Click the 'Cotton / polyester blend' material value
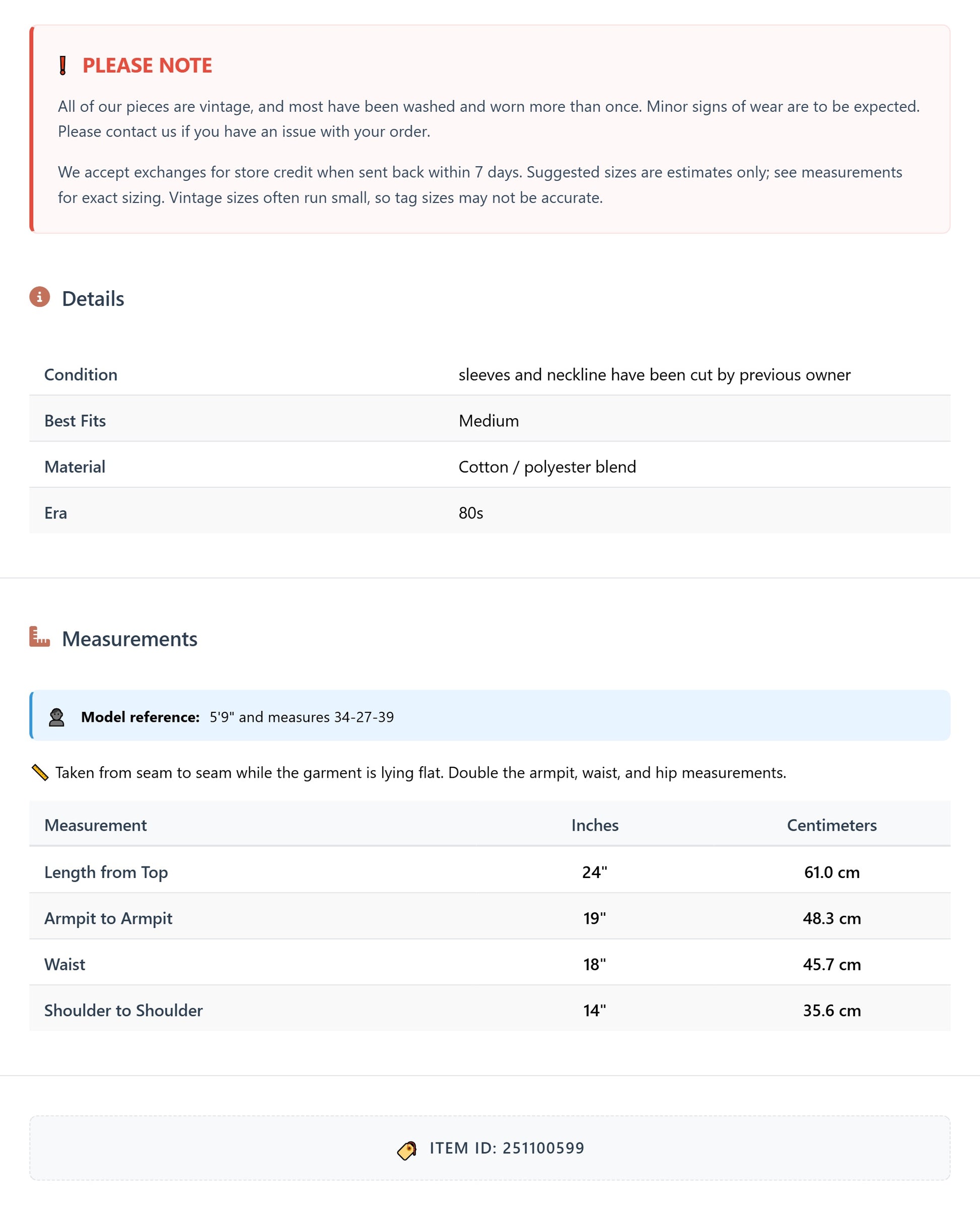980x1205 pixels. point(546,466)
